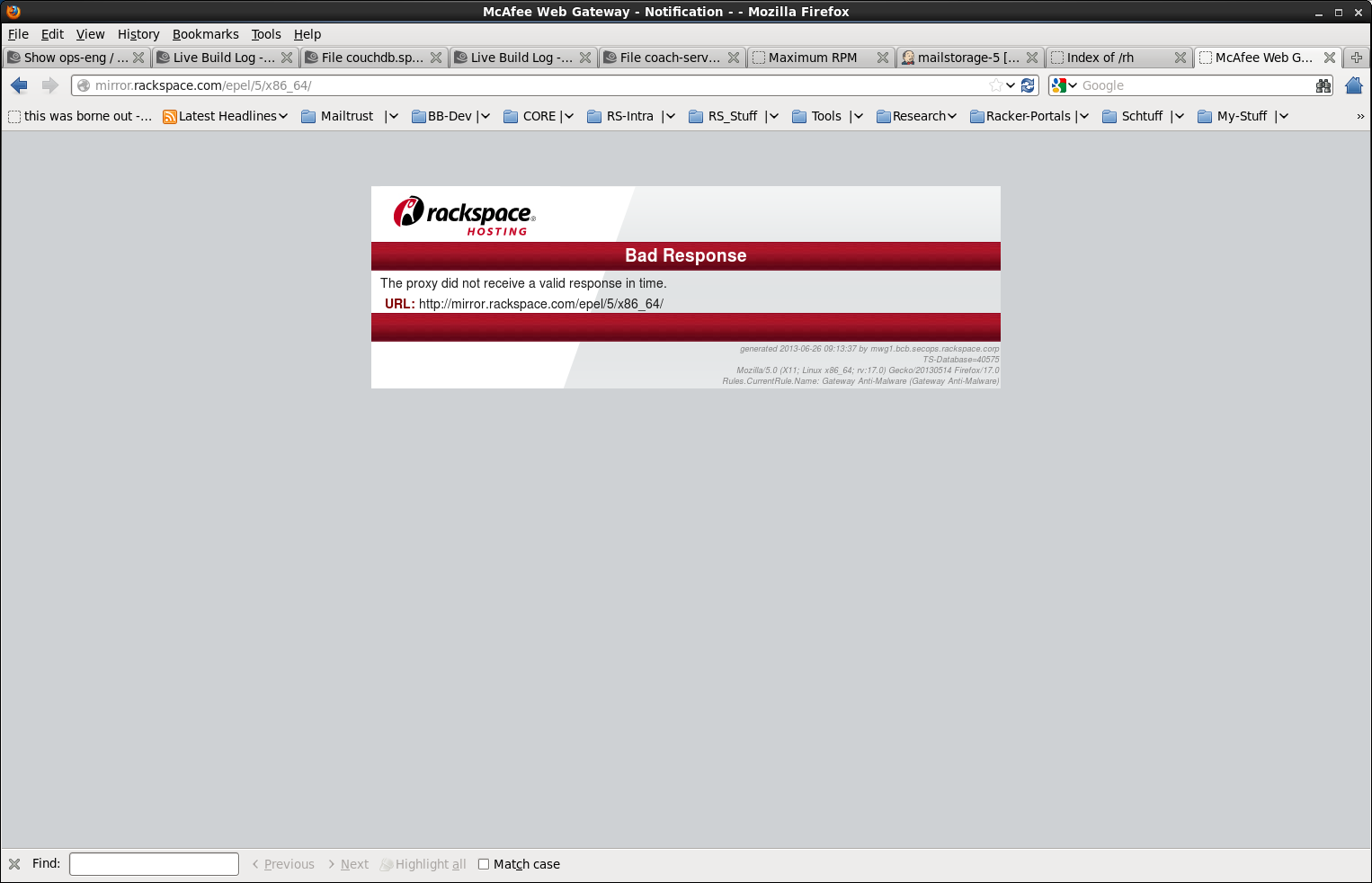Viewport: 1372px width, 883px height.
Task: Click the Next find button
Action: pyautogui.click(x=348, y=864)
